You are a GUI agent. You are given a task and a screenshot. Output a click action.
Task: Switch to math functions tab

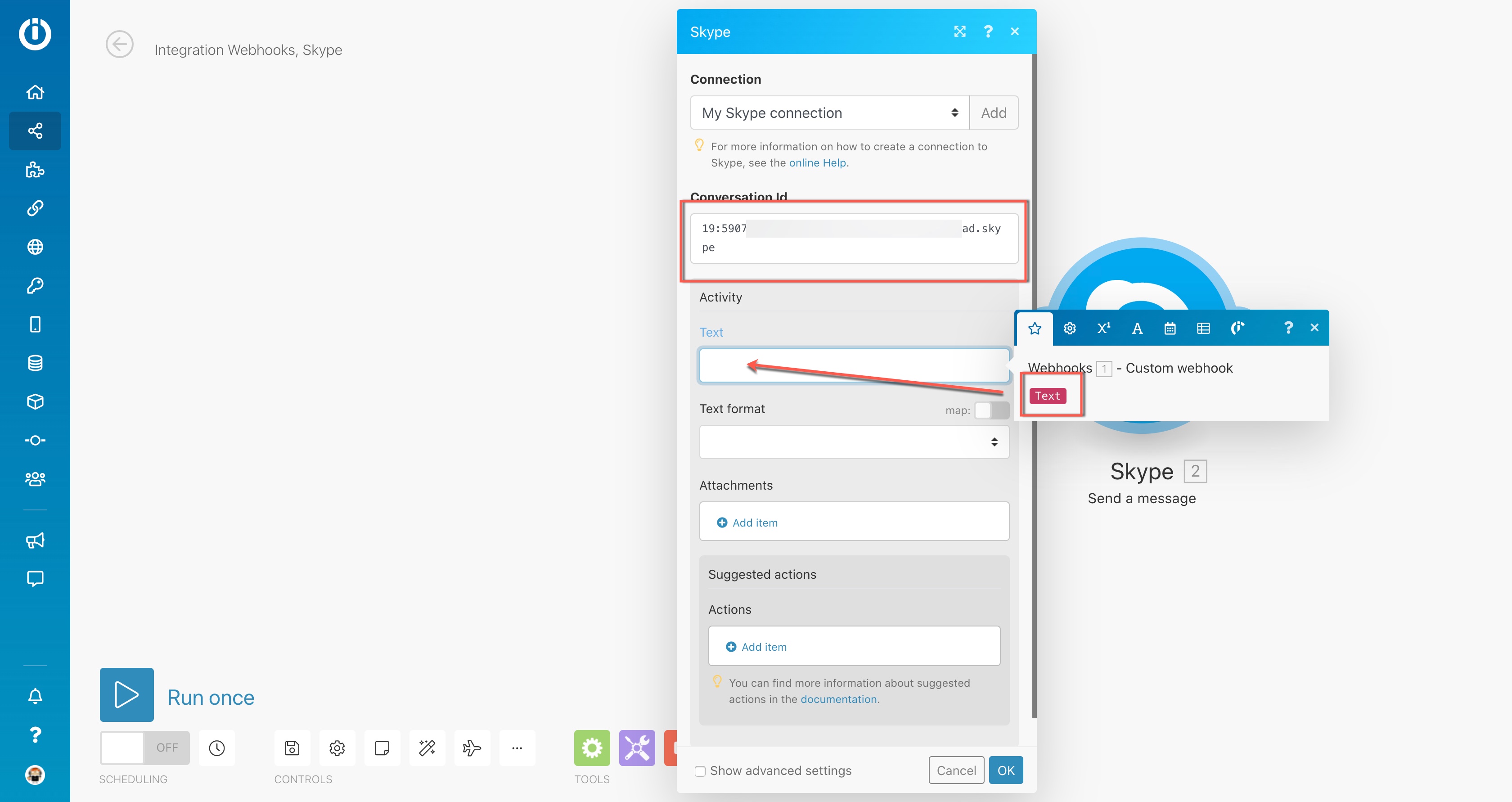pyautogui.click(x=1103, y=328)
